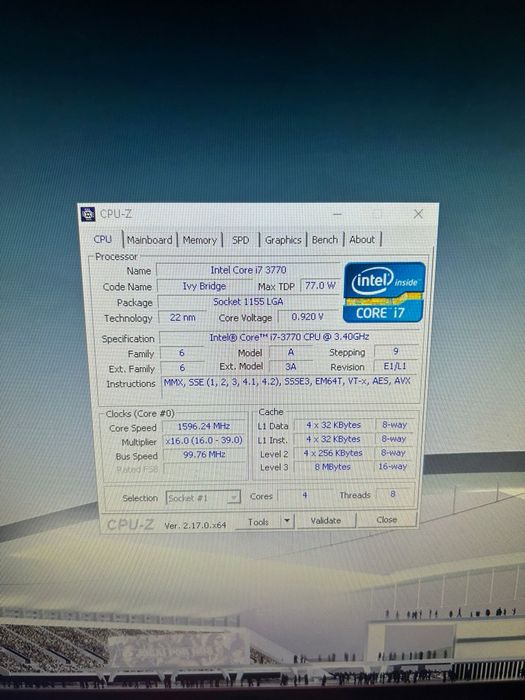Switch to the Graphics tab
Image resolution: width=525 pixels, height=700 pixels.
(x=283, y=240)
